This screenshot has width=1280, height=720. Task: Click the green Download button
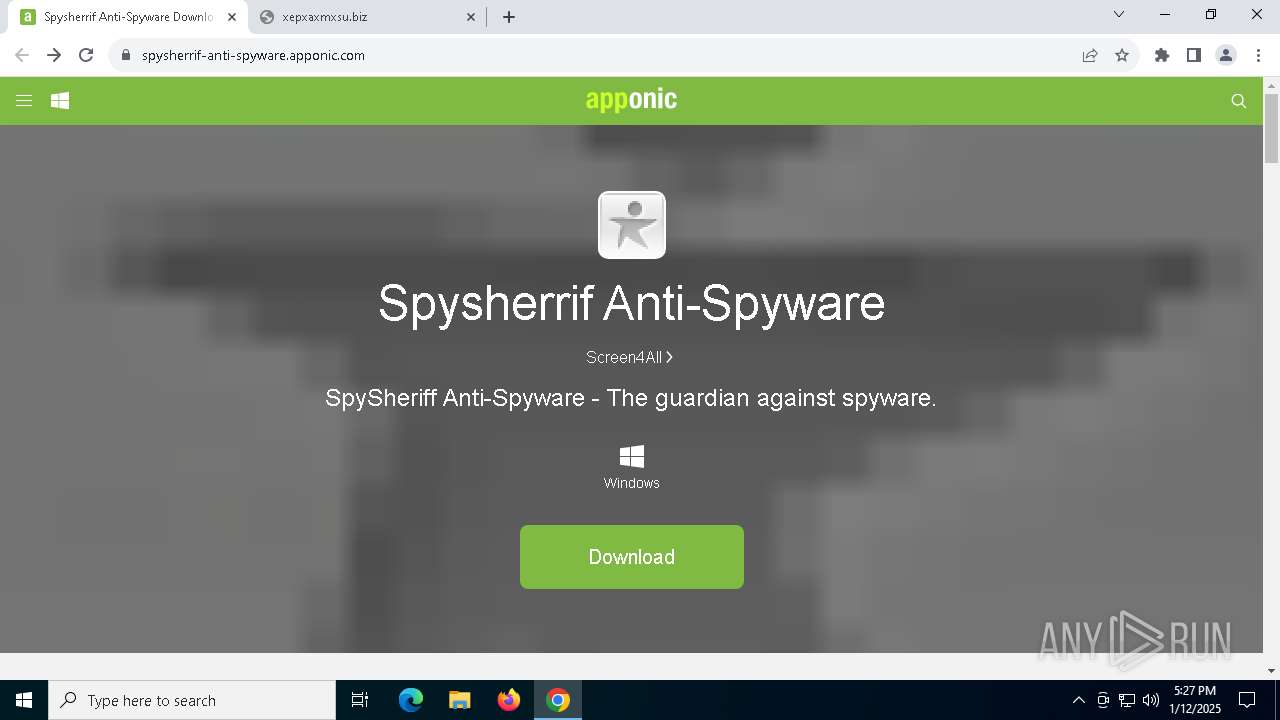click(x=632, y=557)
